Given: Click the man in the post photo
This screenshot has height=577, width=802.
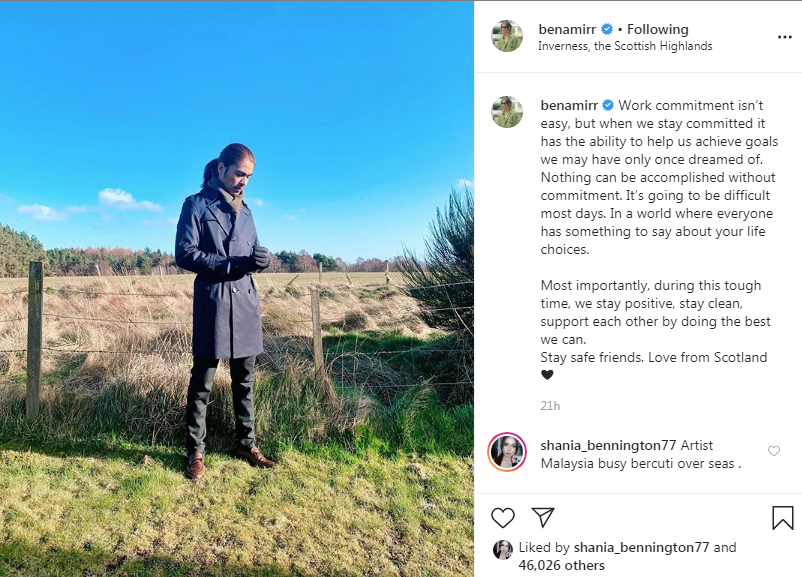Looking at the screenshot, I should pos(224,311).
